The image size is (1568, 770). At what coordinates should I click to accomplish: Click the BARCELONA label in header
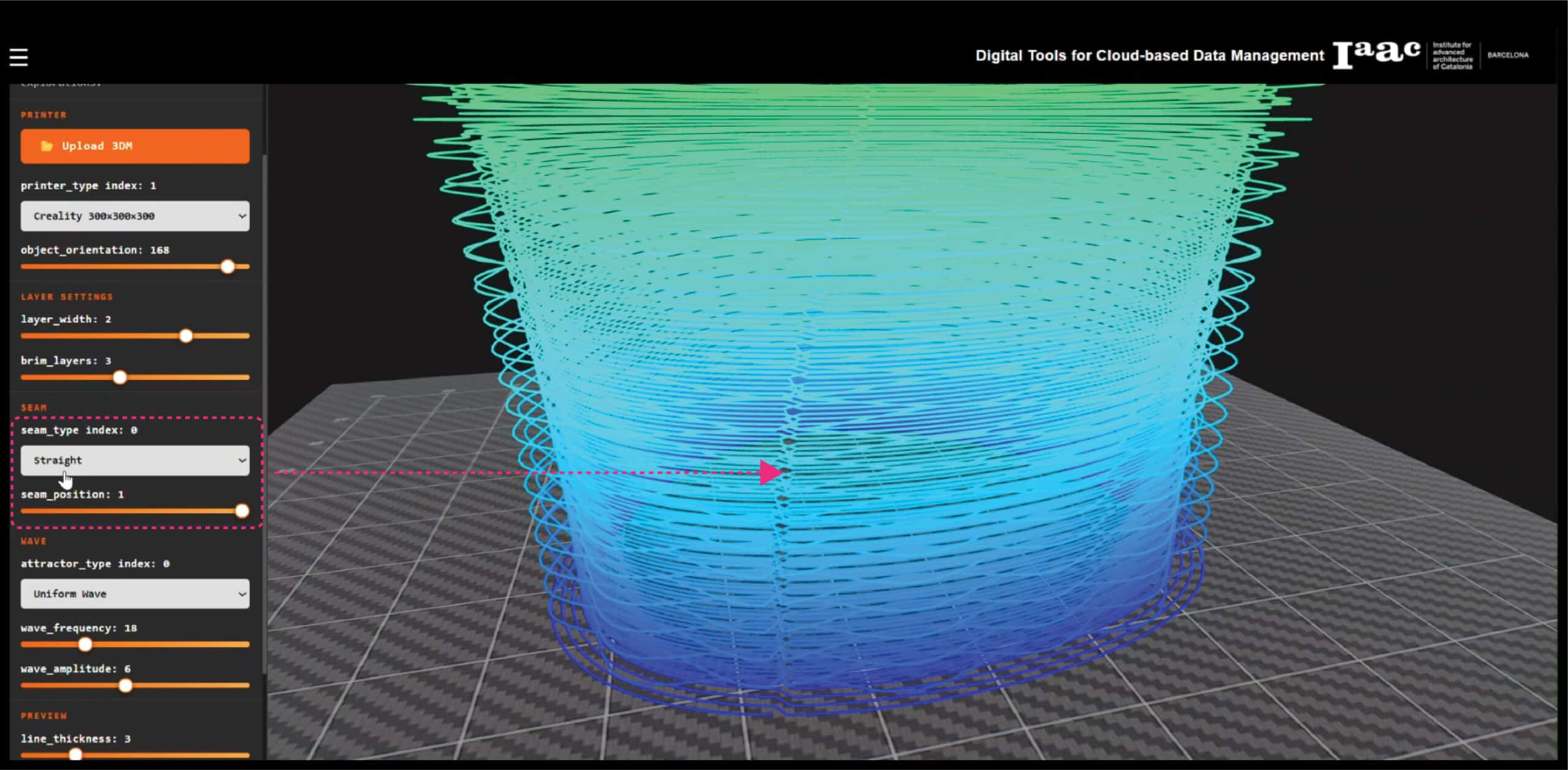click(x=1507, y=55)
